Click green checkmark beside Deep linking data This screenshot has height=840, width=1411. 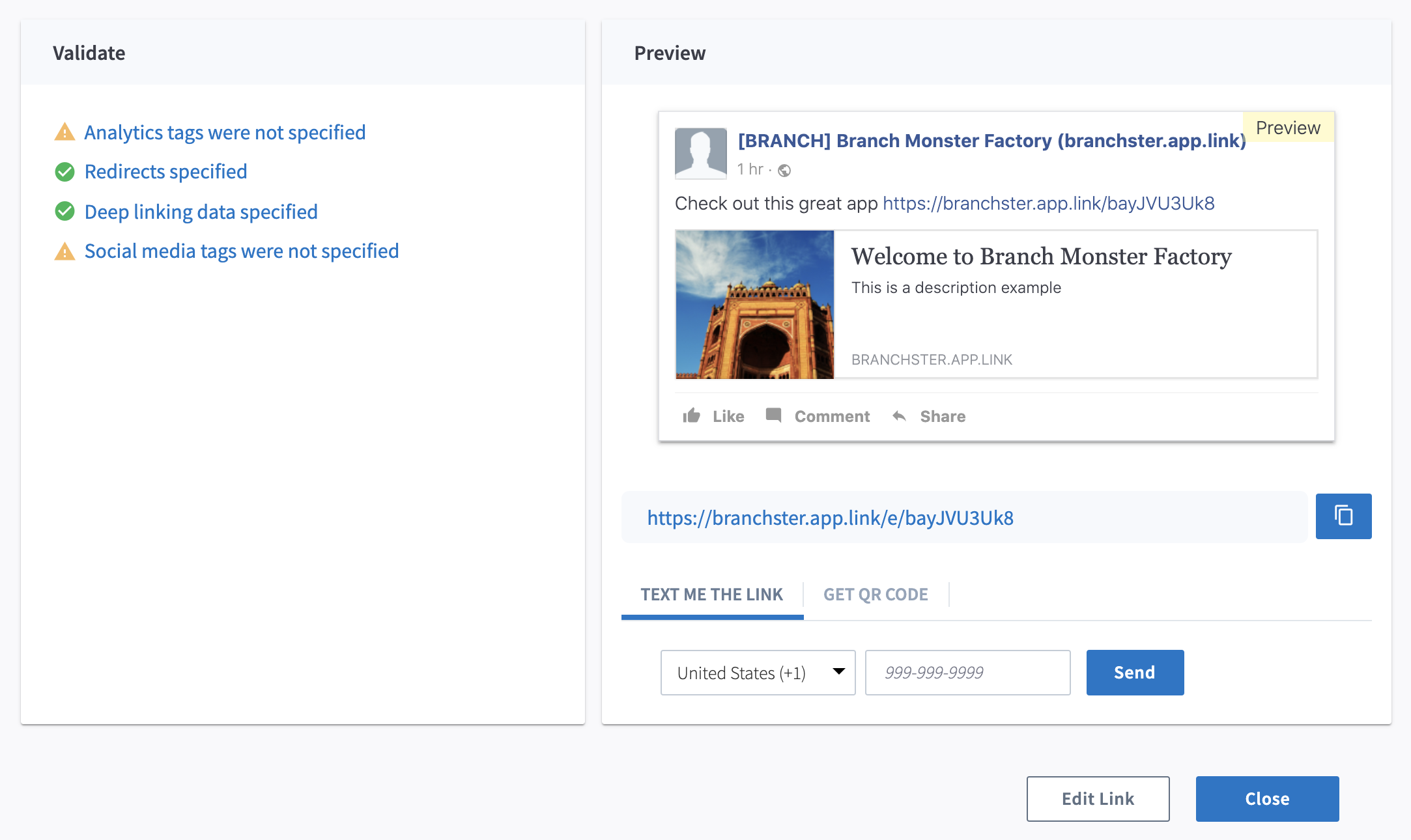64,212
